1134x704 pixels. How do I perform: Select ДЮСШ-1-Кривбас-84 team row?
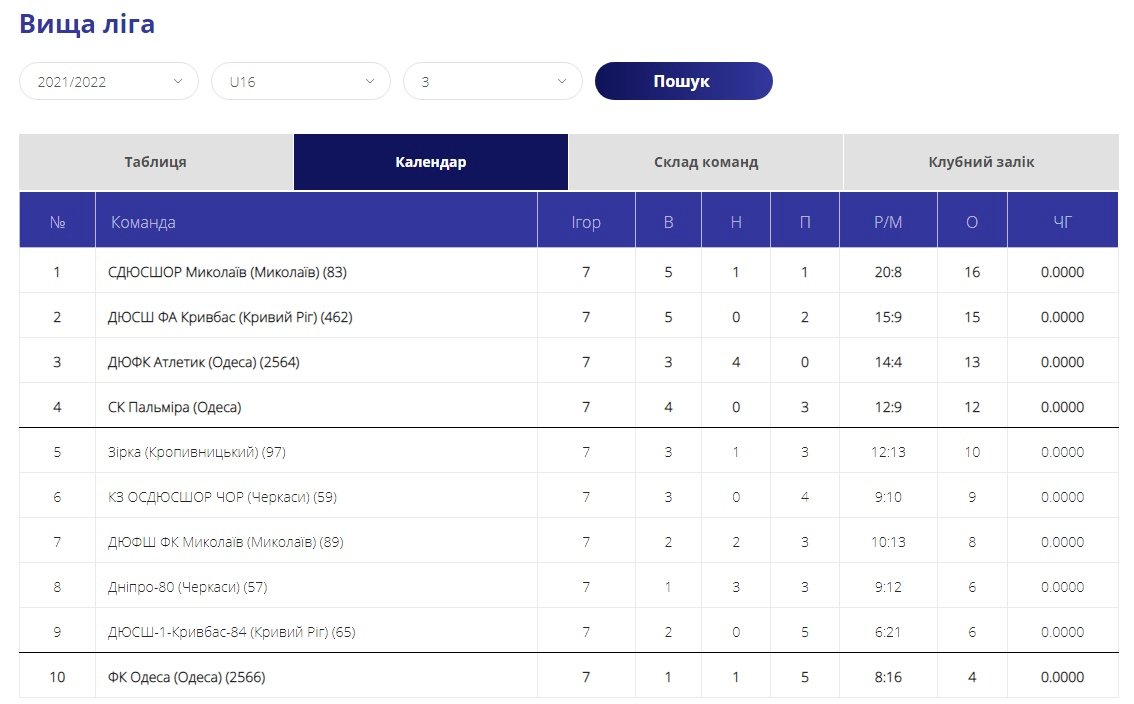[232, 632]
